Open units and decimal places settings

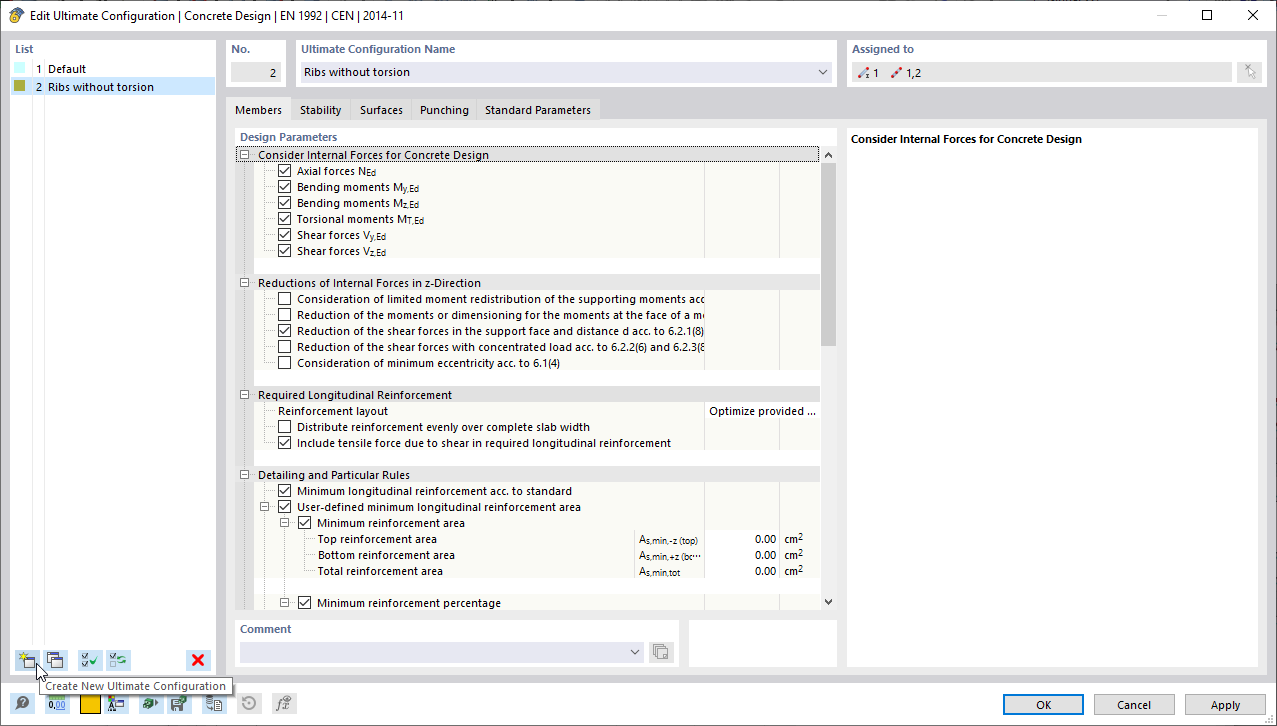(57, 704)
